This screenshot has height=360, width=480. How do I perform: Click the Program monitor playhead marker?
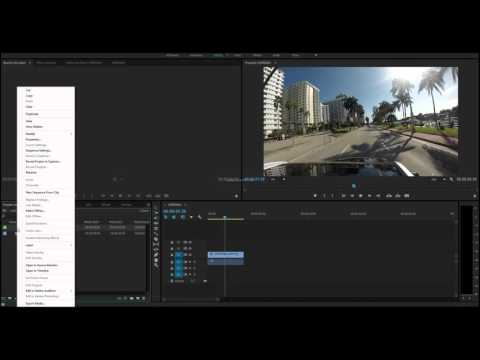click(x=354, y=186)
